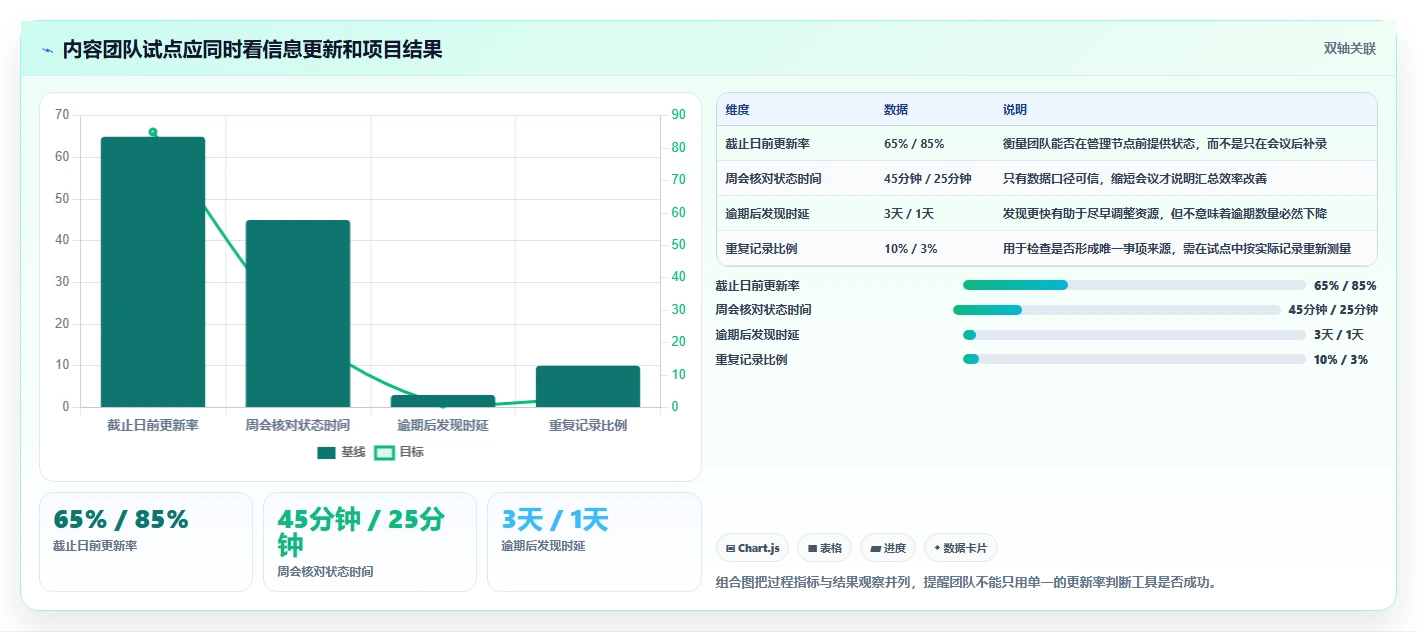Screen dimensions: 1417x632
Task: Toggle the 基线 legend entry in the chart
Action: (x=341, y=452)
